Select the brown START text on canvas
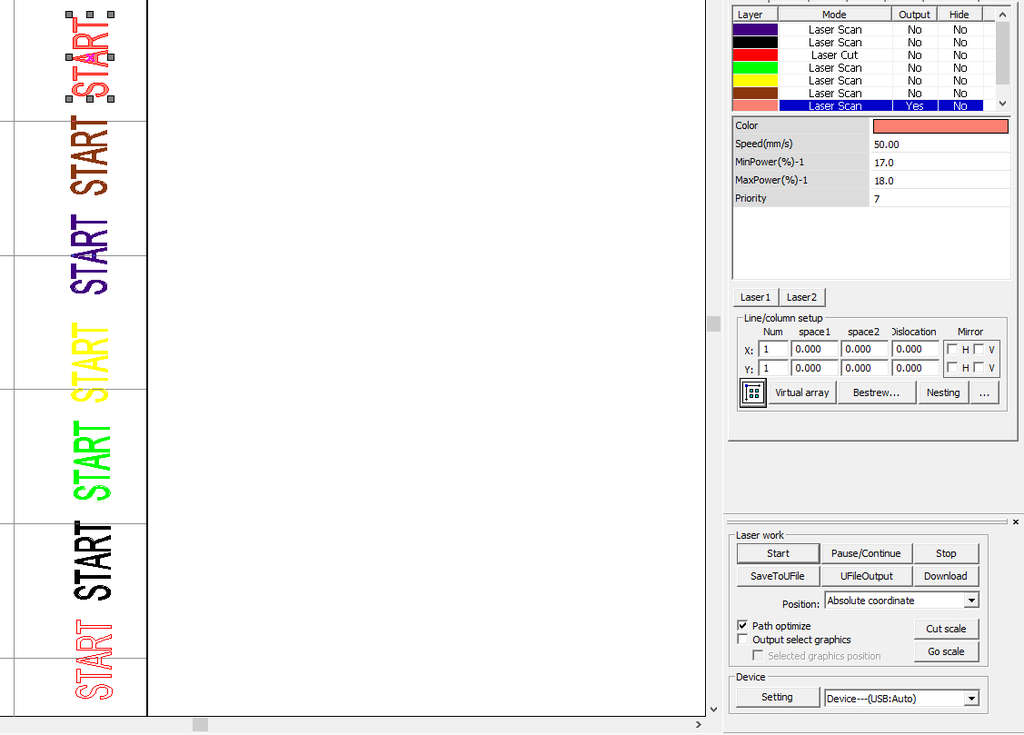 pyautogui.click(x=89, y=156)
